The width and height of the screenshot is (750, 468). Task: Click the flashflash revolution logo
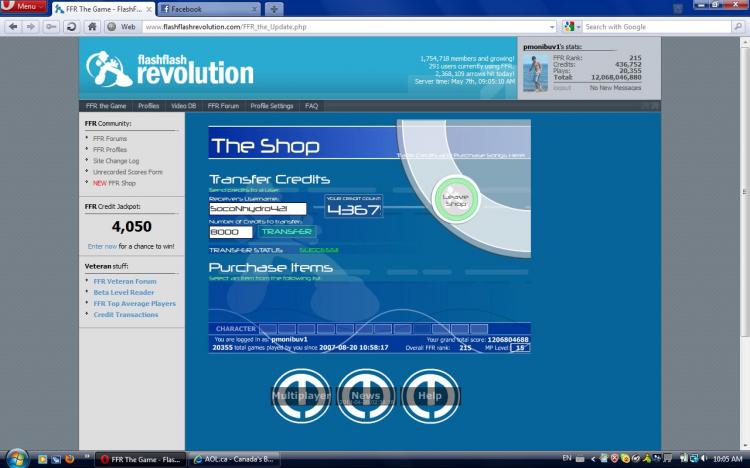tap(170, 69)
